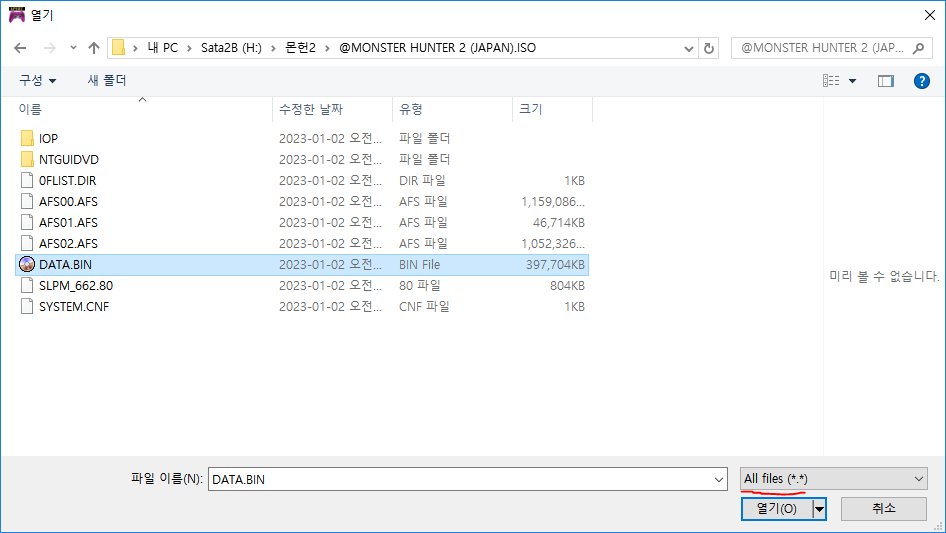
Task: Create a new folder with 새 폴더
Action: tap(107, 80)
